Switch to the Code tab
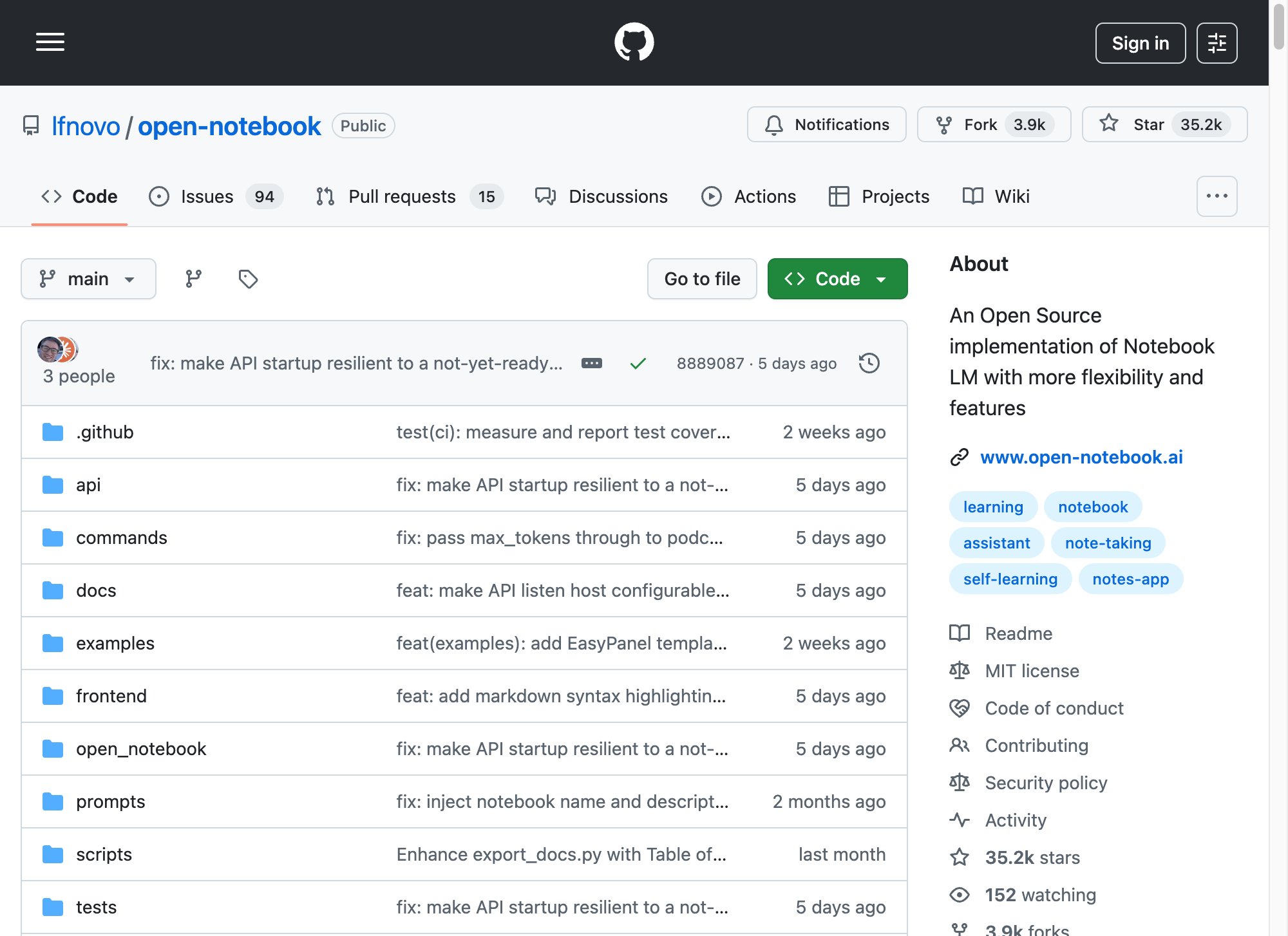 pos(79,196)
